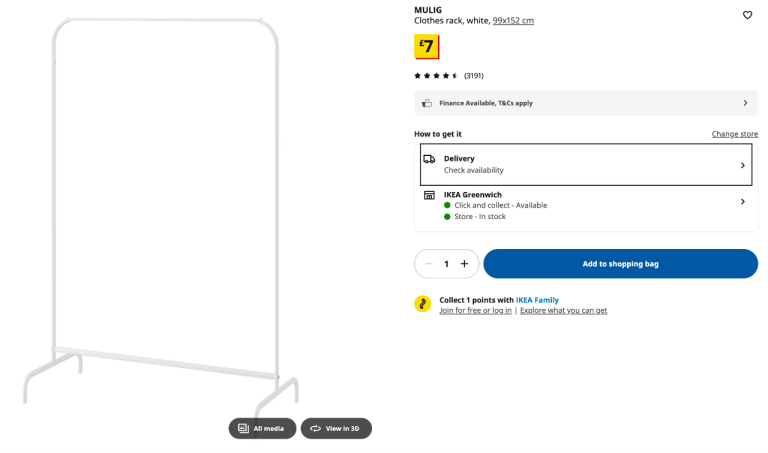Click the finance shopping basket icon
This screenshot has width=768, height=453.
point(427,103)
